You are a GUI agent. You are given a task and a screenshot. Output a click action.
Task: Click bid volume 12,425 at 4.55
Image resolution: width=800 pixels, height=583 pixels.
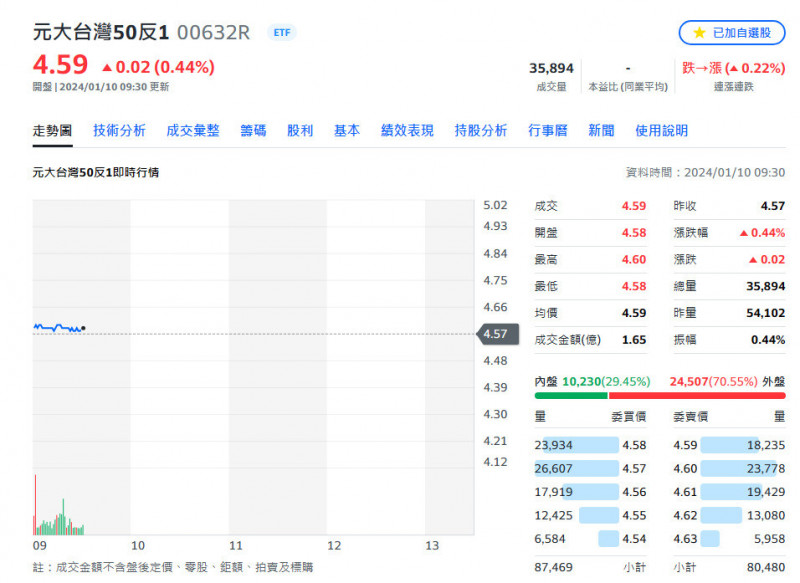coord(553,516)
